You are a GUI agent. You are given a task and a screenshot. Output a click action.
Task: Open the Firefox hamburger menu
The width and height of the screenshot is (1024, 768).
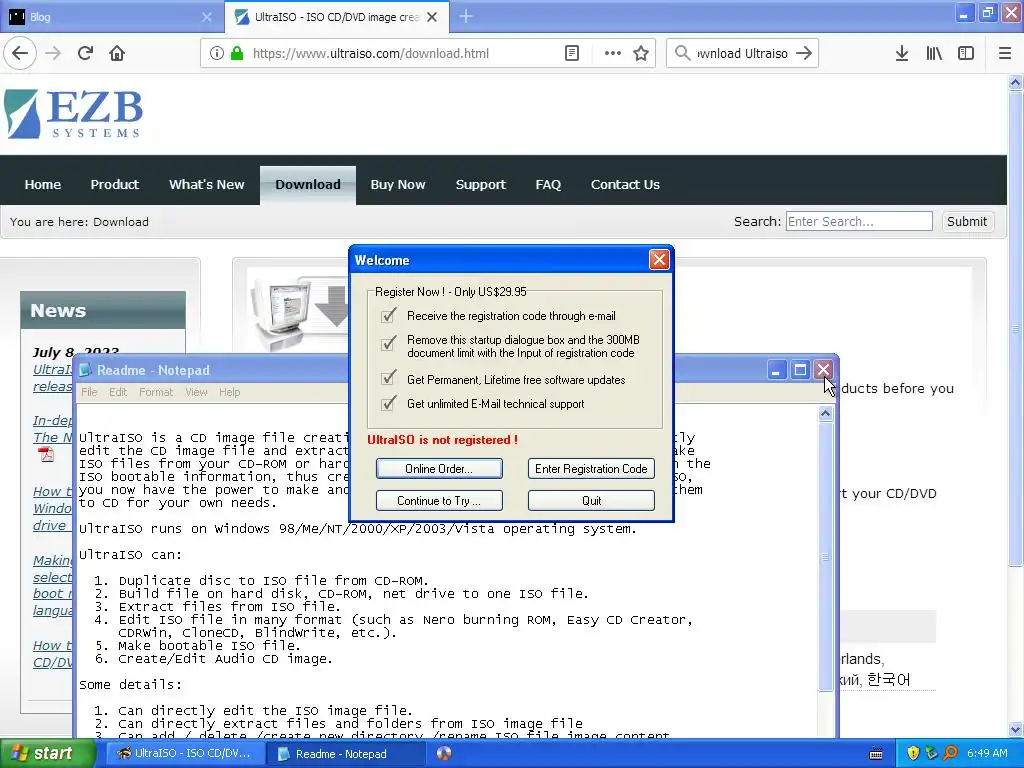pos(1004,54)
